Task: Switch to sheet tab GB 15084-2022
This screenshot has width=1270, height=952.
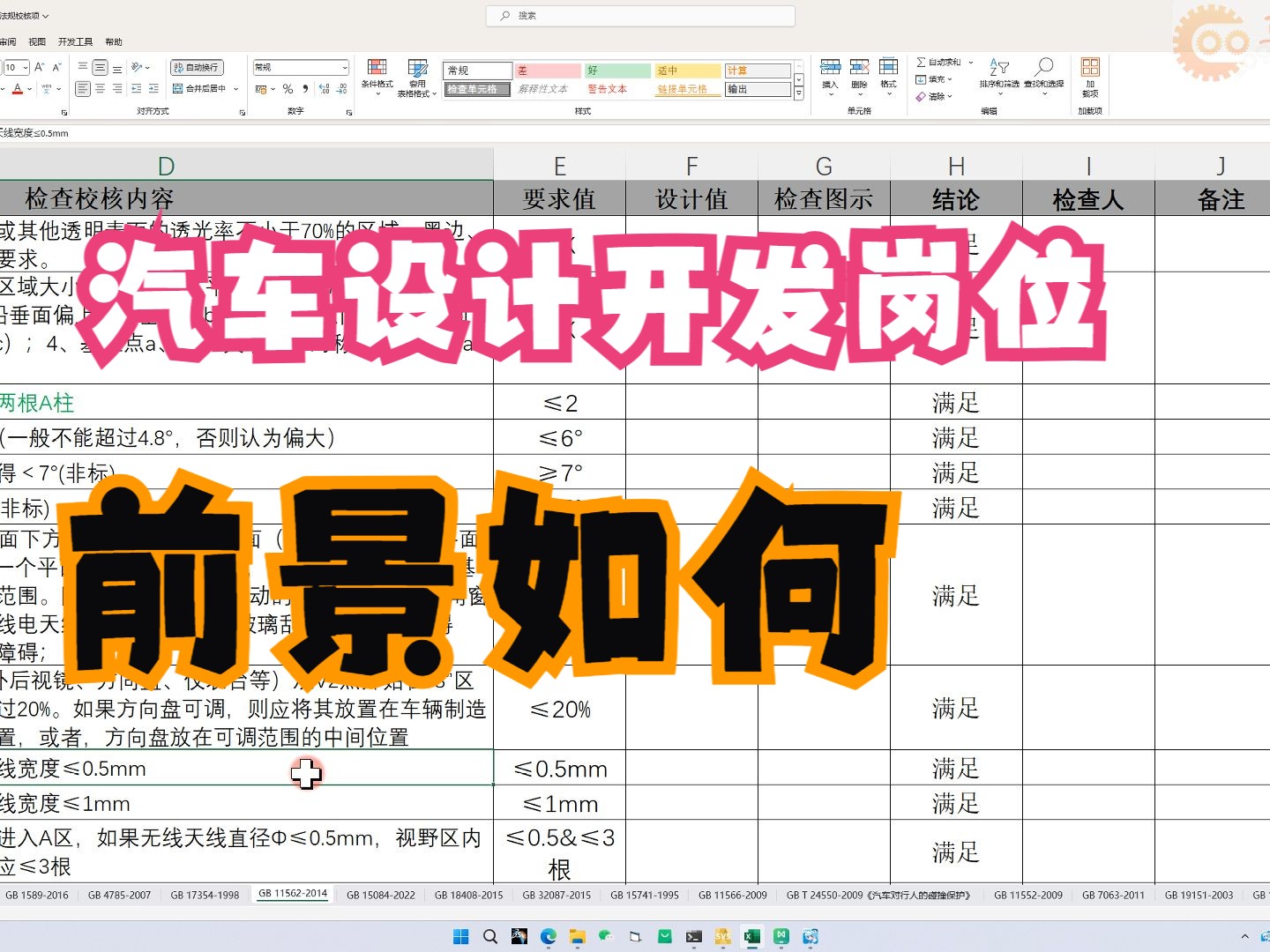Action: pyautogui.click(x=380, y=895)
